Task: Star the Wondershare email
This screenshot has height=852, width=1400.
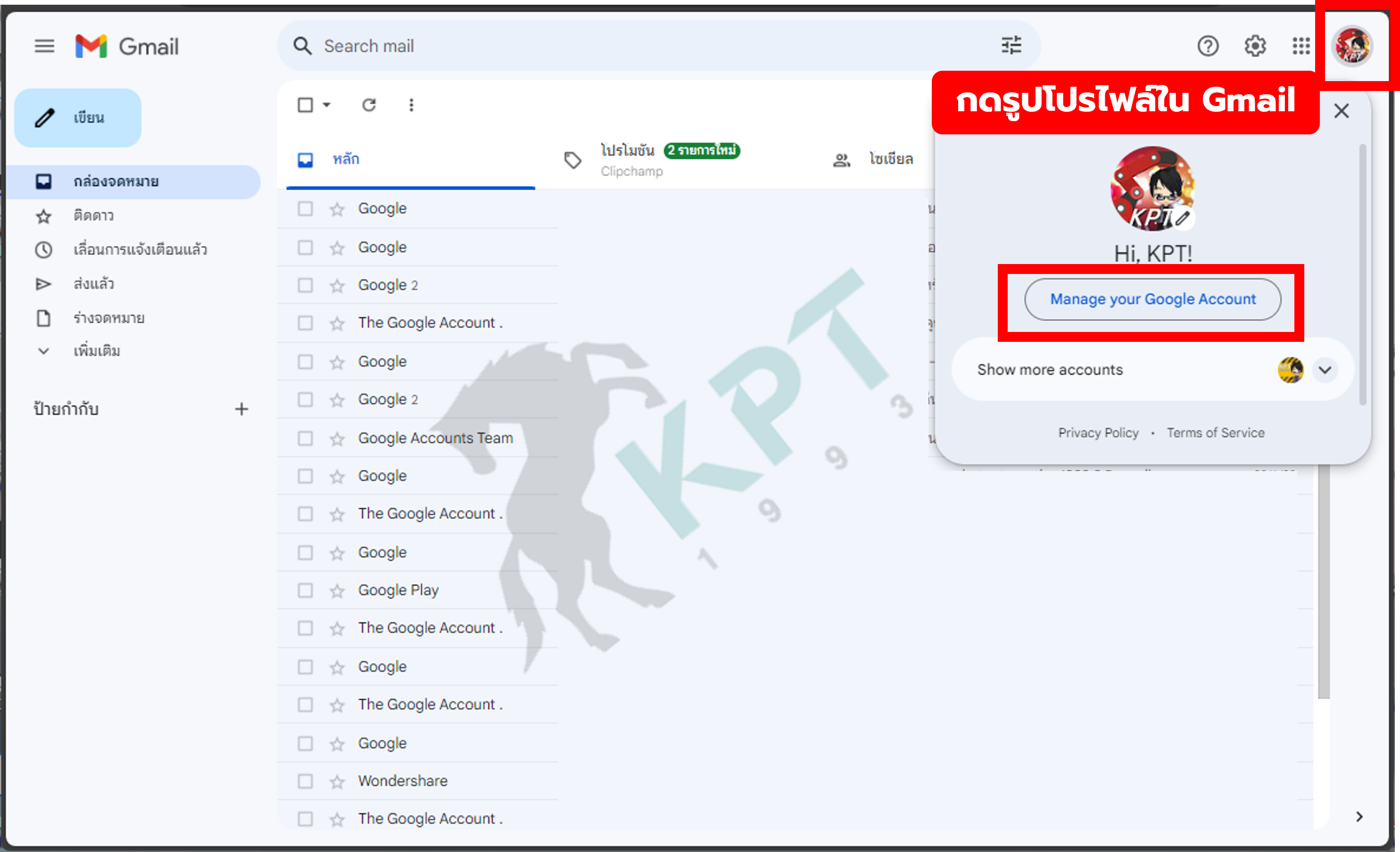Action: click(x=337, y=782)
